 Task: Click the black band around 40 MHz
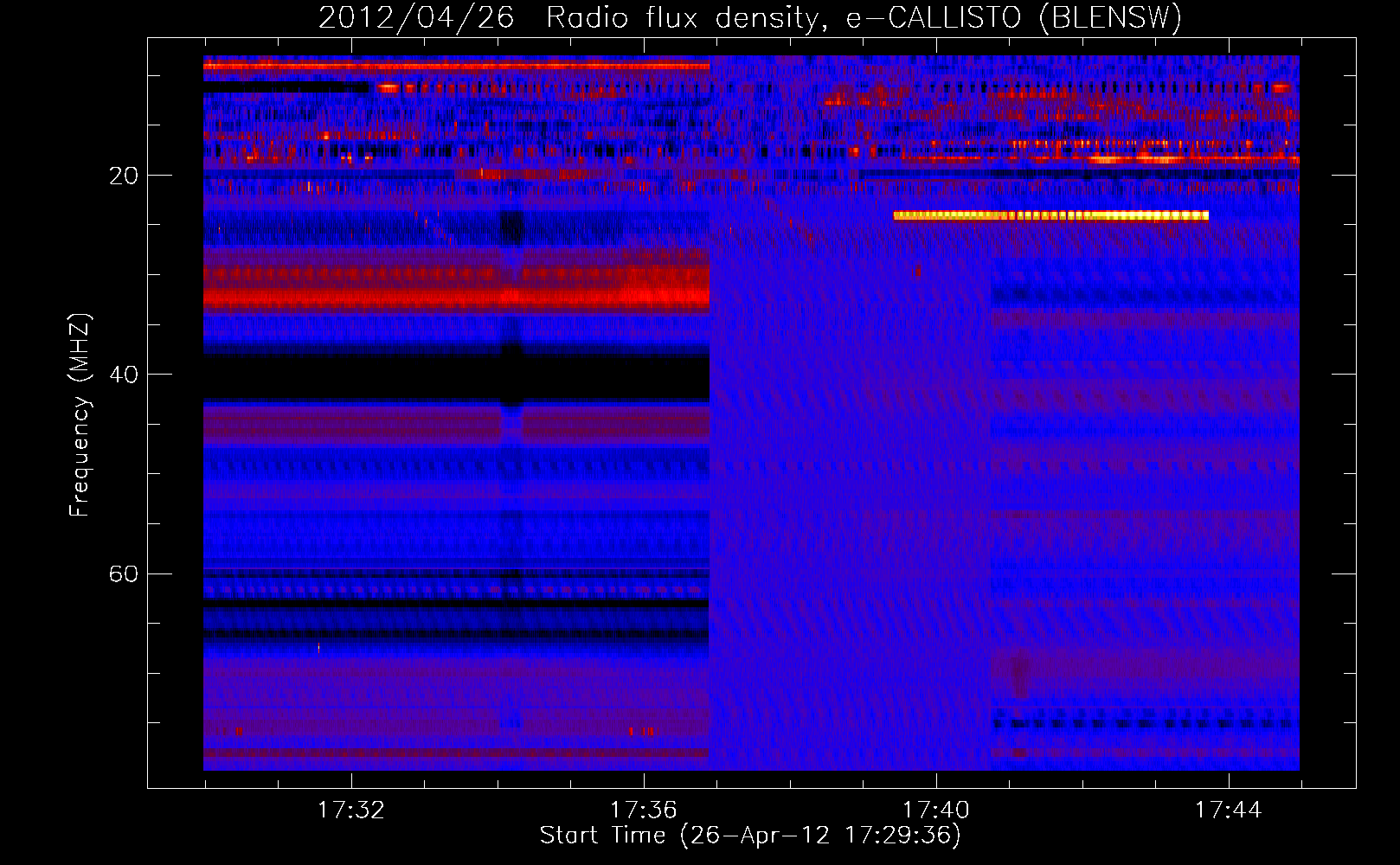pos(456,378)
